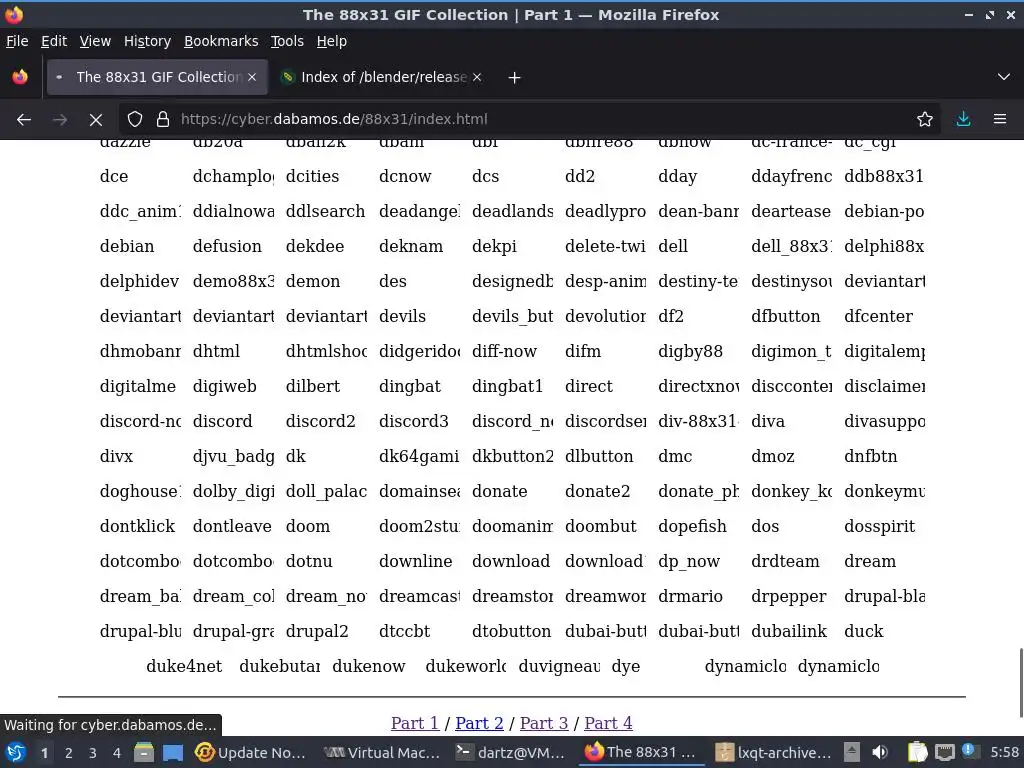Open the dartz@VM terminal taskbar window
Image resolution: width=1024 pixels, height=768 pixels.
511,752
